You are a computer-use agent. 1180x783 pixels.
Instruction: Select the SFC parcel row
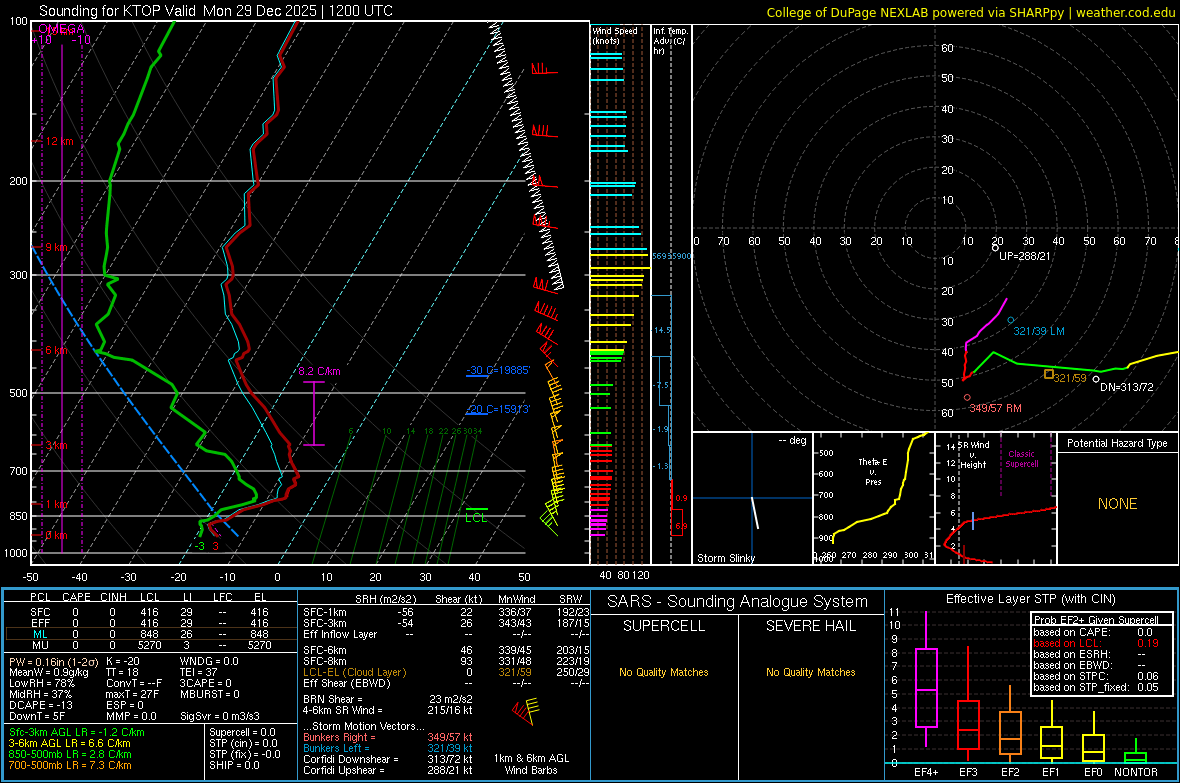coord(150,613)
